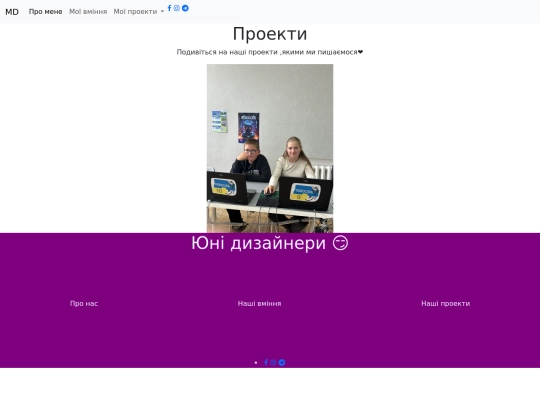The width and height of the screenshot is (540, 405).
Task: Click the subtitle "Подивіться на наші проекти"
Action: pyautogui.click(x=227, y=52)
